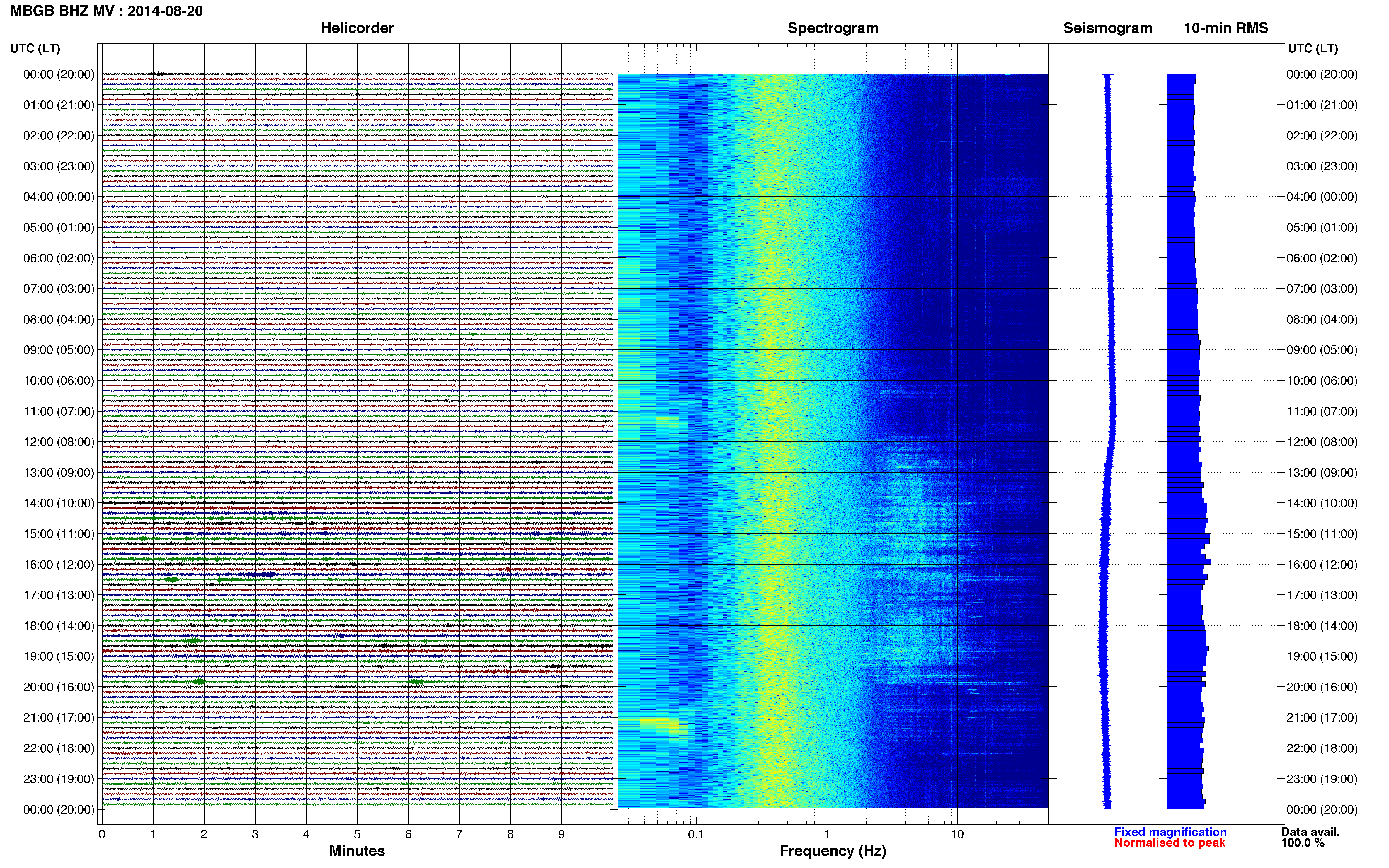Viewport: 1389px width, 868px height.
Task: Click right time label '12:00 (08:00)'
Action: [x=1322, y=442]
